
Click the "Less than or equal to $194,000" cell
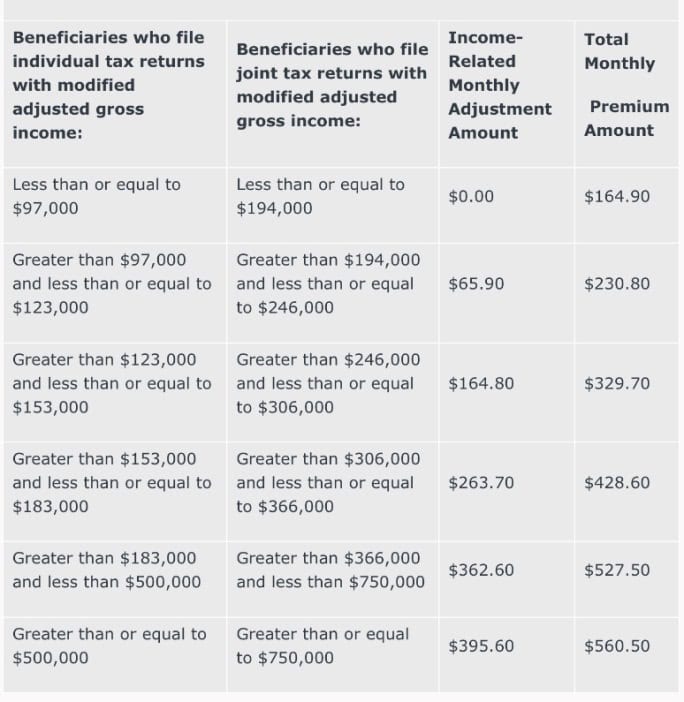click(x=320, y=196)
